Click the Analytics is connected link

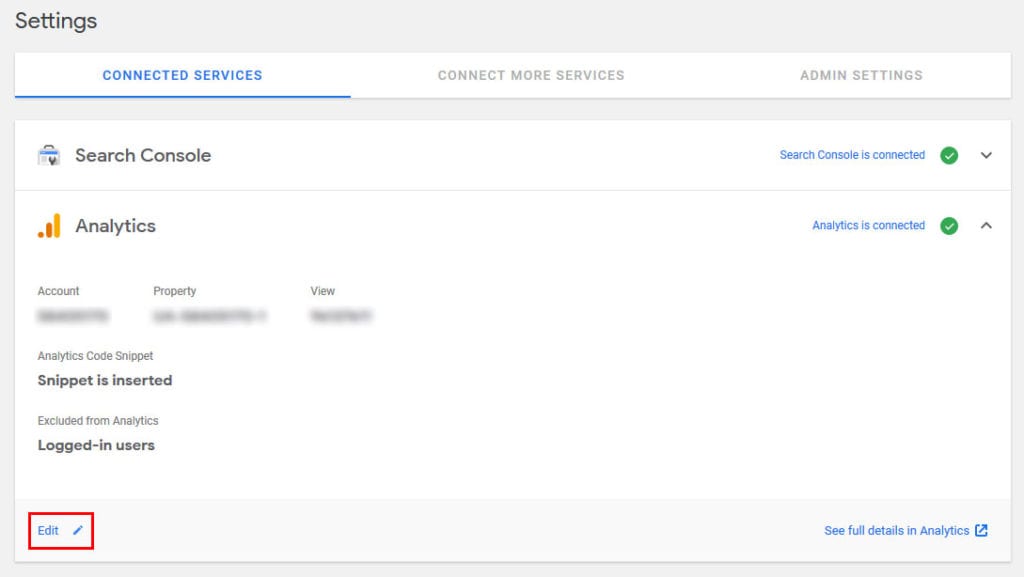tap(868, 225)
